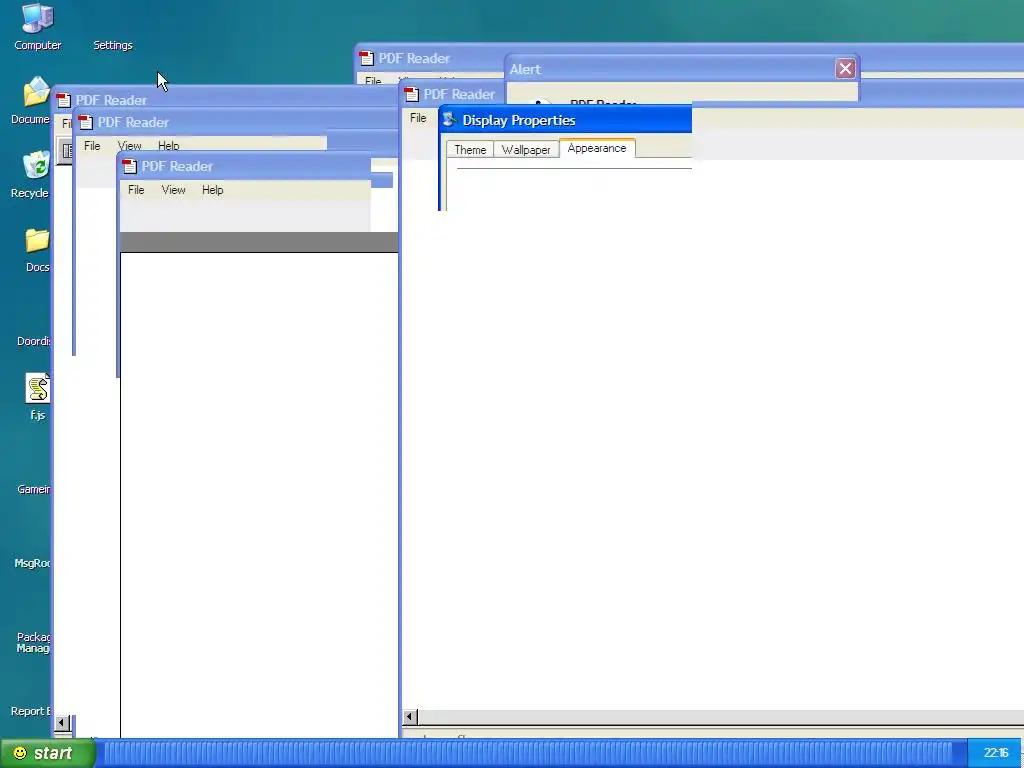Click the title icon of the PDF Reader window behind Display Properties
Image resolution: width=1024 pixels, height=768 pixels.
coord(411,94)
